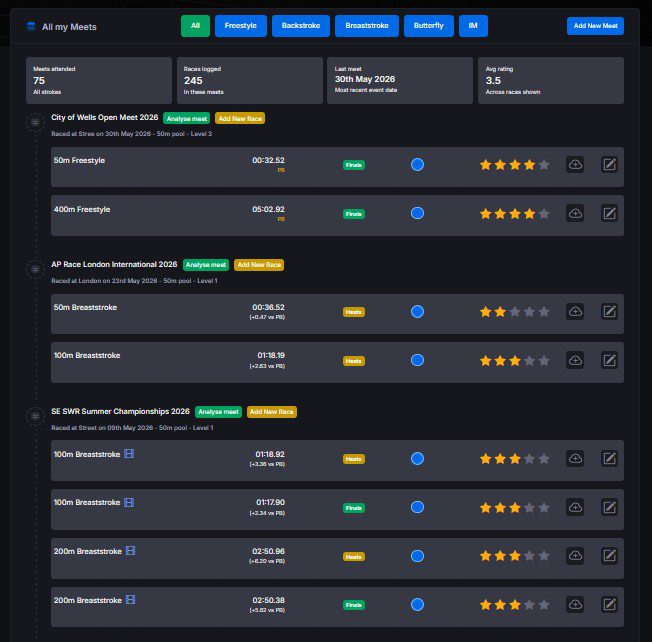Open video film icon on 01:18.92 Breaststroke race
The height and width of the screenshot is (642, 652).
(129, 454)
